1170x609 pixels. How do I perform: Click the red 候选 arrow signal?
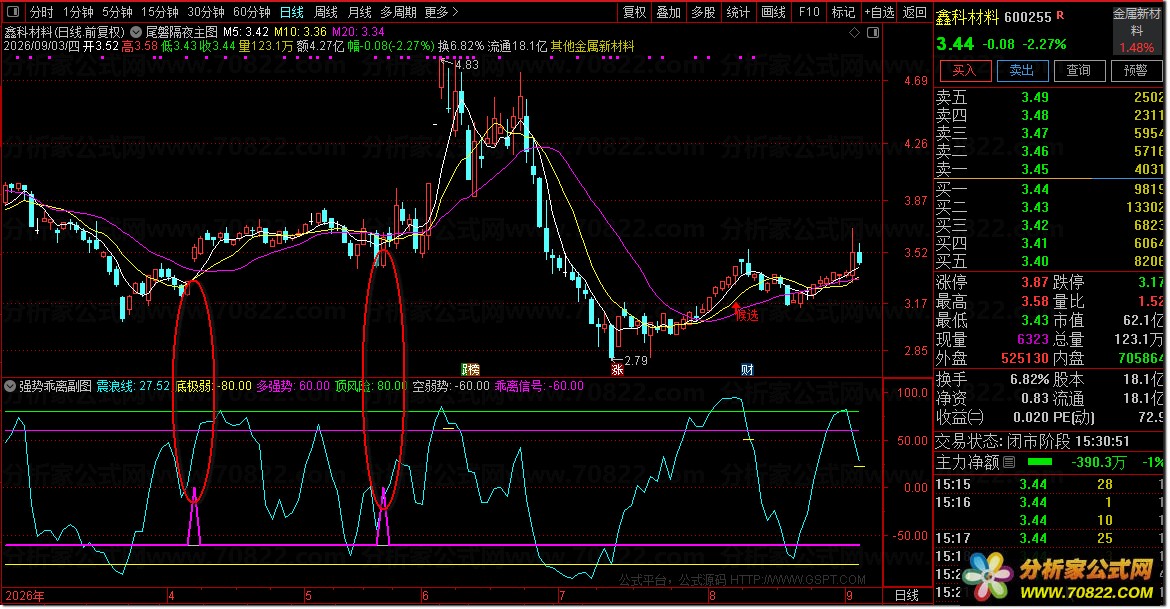pos(745,312)
